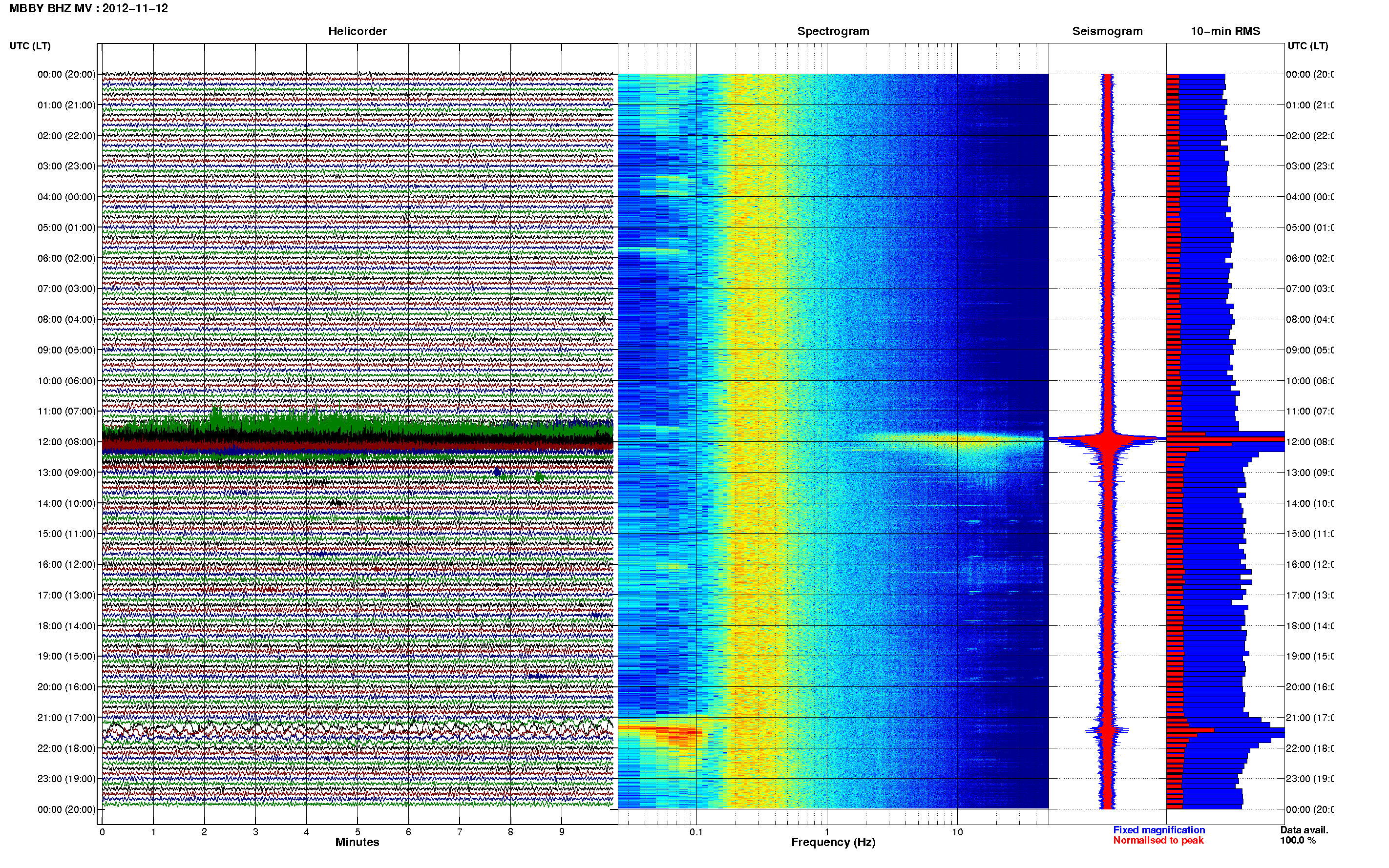Click the left time label '09:00 (05:00)'

tap(66, 350)
